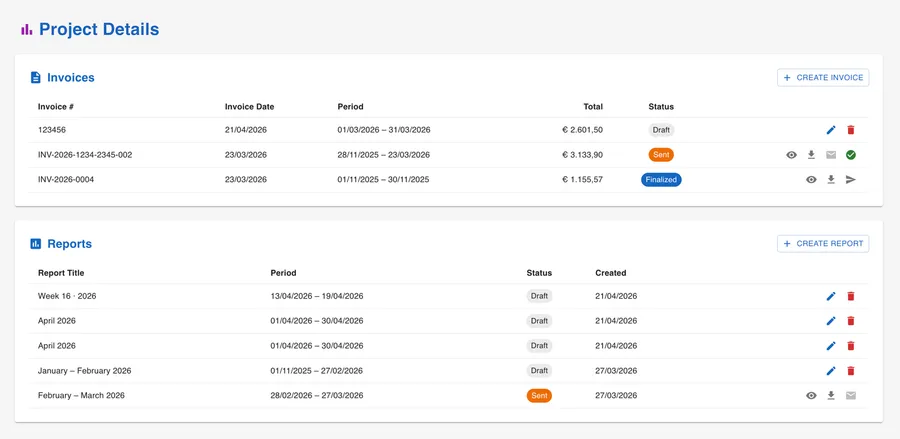The height and width of the screenshot is (439, 900).
Task: Click period 01/11/2025 – 30/11/2025
Action: [383, 180]
